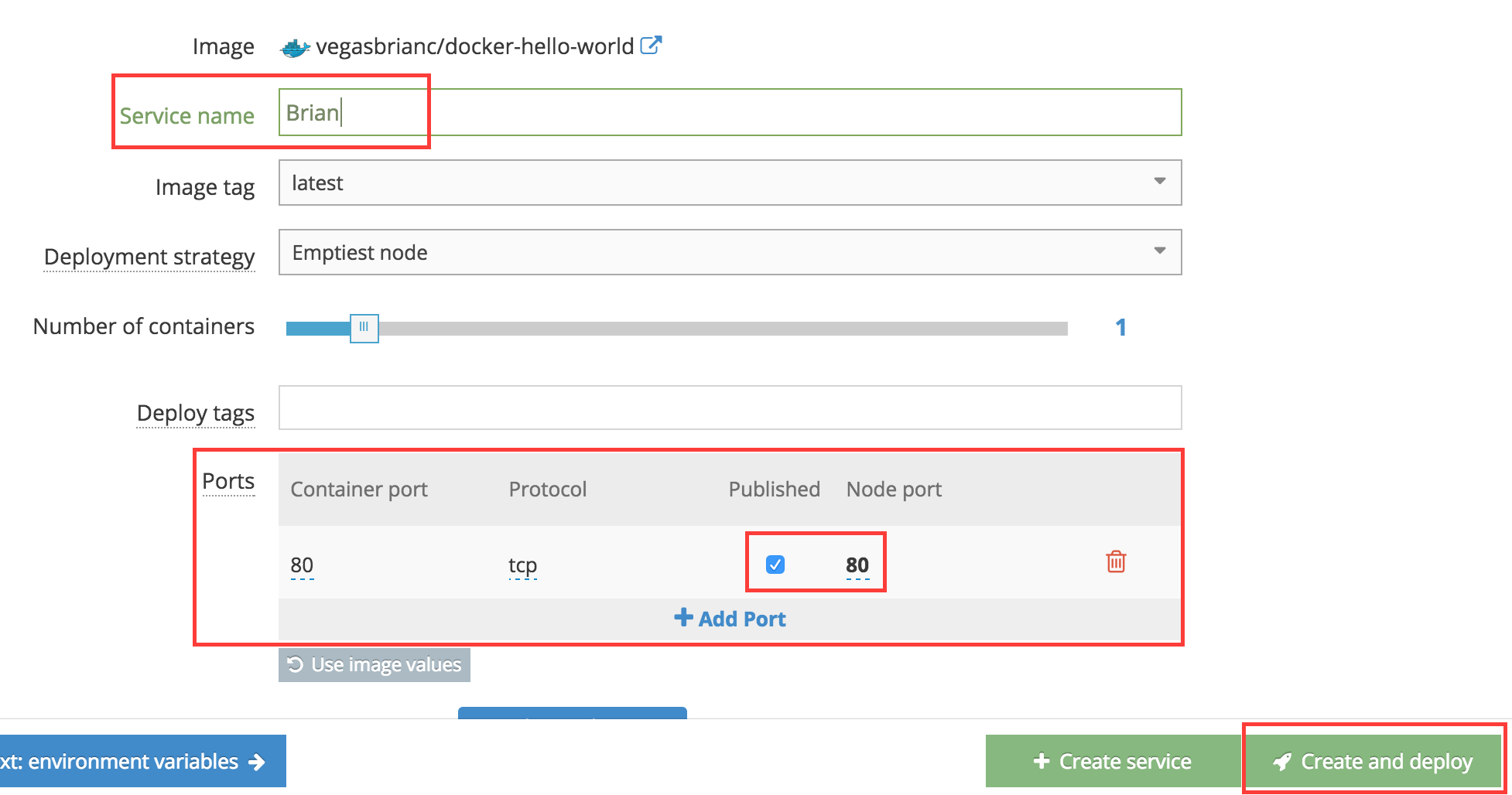Screen dimensions: 1512x795
Task: Uncheck the Published port checkbox
Action: (x=775, y=565)
